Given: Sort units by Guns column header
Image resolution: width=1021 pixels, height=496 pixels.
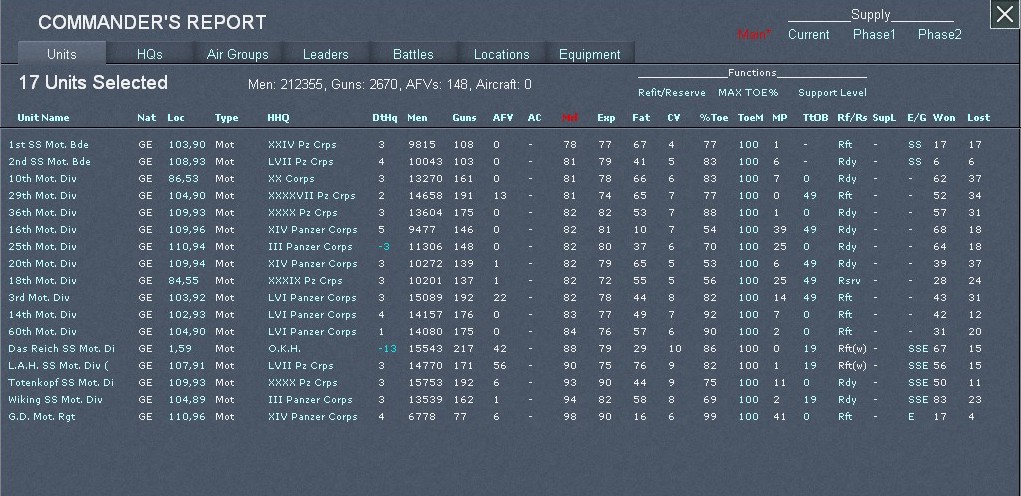Looking at the screenshot, I should pos(464,118).
